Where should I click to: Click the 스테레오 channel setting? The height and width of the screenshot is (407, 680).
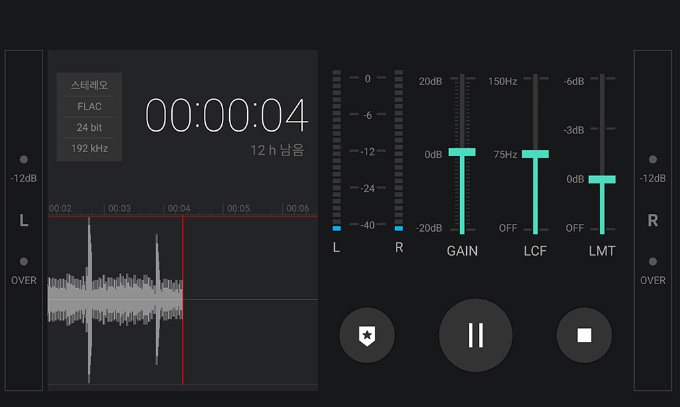tap(89, 85)
